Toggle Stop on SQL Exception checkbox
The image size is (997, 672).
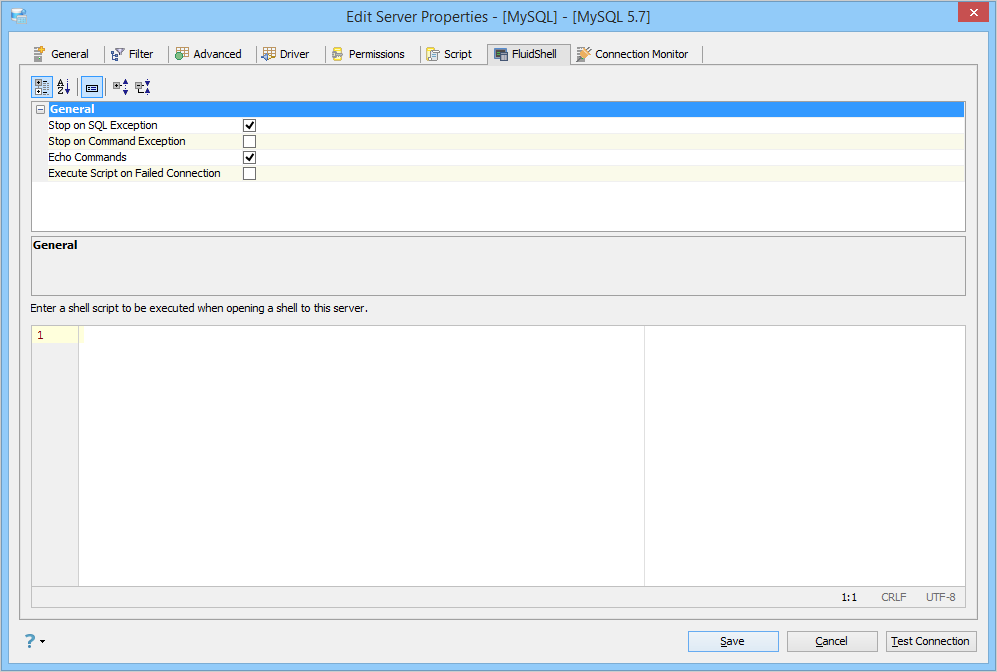pyautogui.click(x=249, y=125)
